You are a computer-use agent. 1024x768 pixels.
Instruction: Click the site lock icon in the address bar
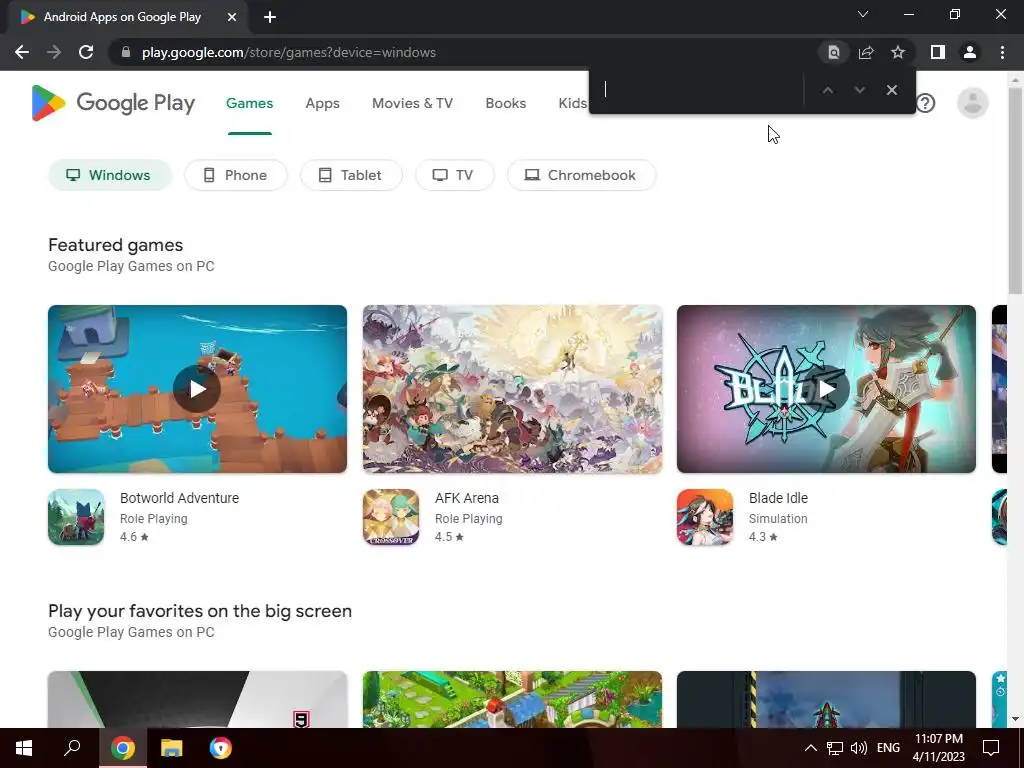point(126,52)
